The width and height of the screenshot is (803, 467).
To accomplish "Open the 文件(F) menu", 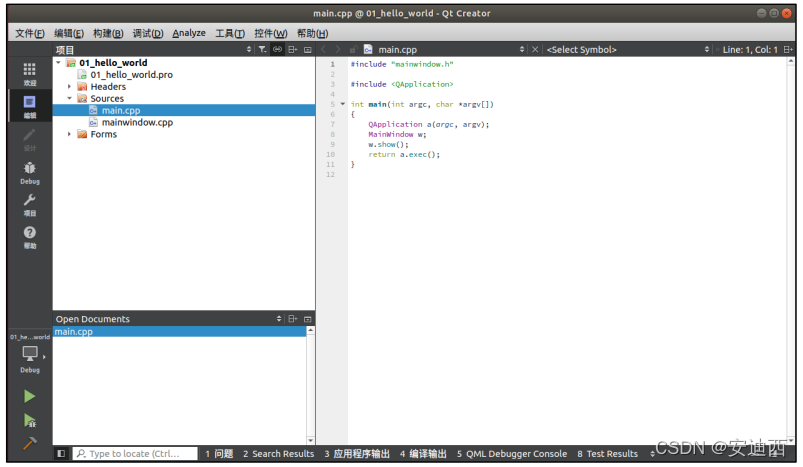I will click(x=30, y=33).
